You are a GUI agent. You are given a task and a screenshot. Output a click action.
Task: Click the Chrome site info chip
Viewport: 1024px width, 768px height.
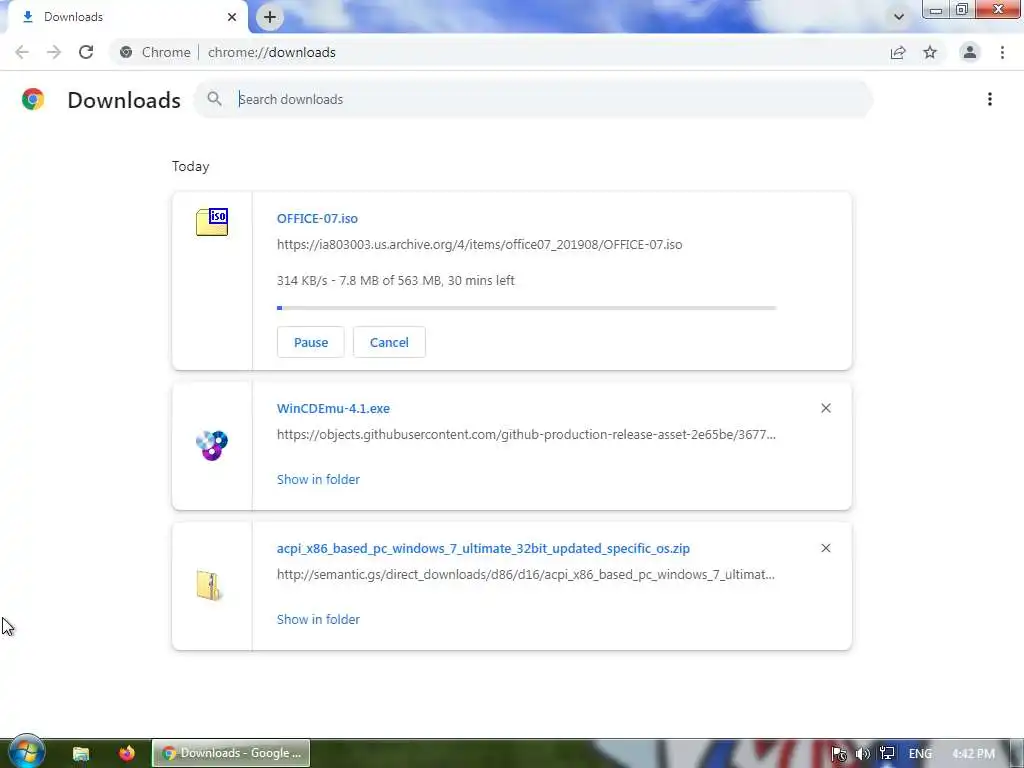pyautogui.click(x=155, y=52)
